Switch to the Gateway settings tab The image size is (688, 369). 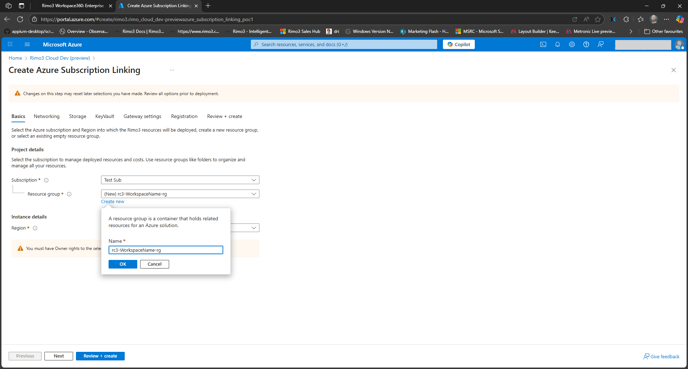point(142,116)
